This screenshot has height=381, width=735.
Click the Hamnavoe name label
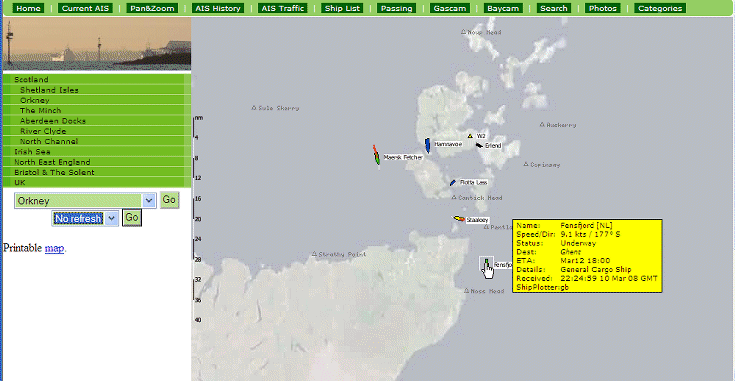(448, 144)
